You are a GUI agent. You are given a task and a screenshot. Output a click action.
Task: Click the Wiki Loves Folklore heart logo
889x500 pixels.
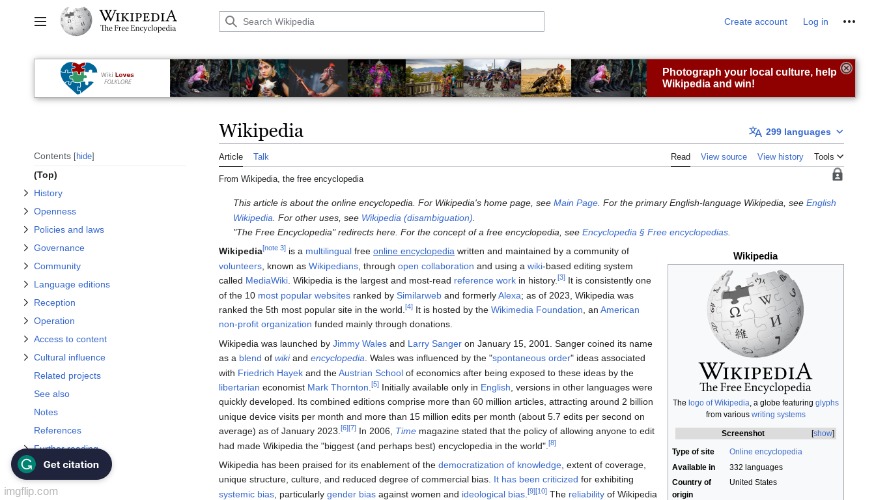75,77
